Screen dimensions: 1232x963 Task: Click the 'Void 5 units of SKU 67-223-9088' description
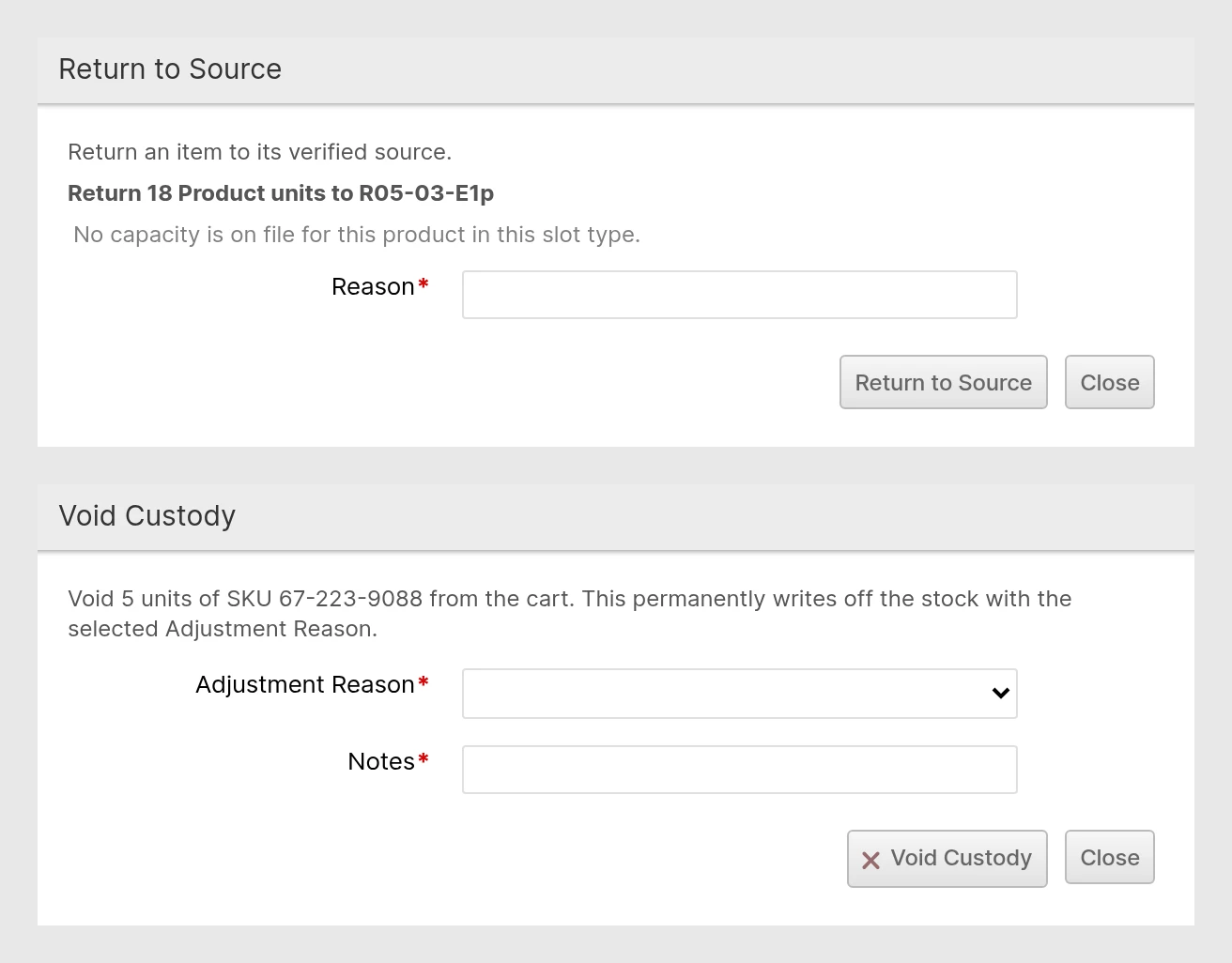point(569,614)
